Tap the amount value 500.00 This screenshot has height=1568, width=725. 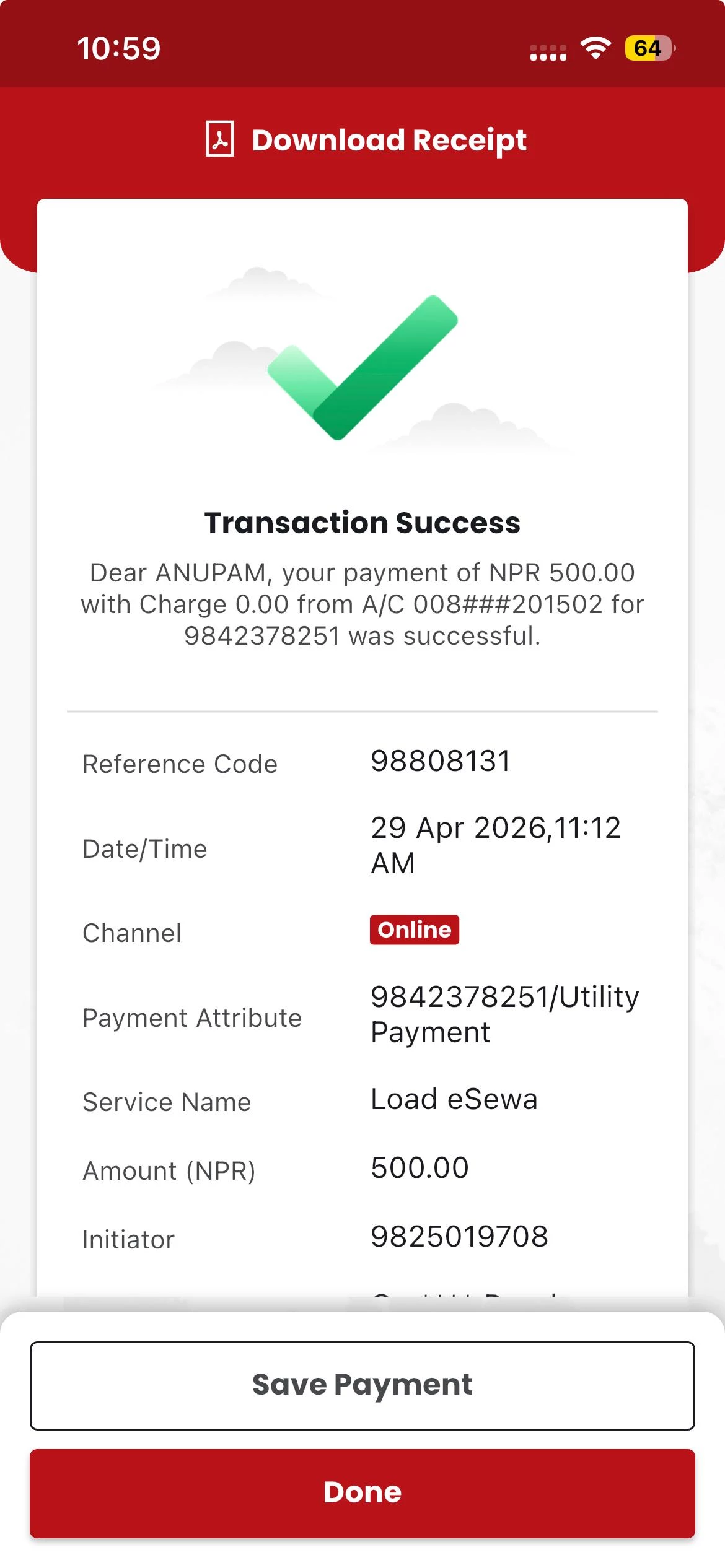point(420,1168)
